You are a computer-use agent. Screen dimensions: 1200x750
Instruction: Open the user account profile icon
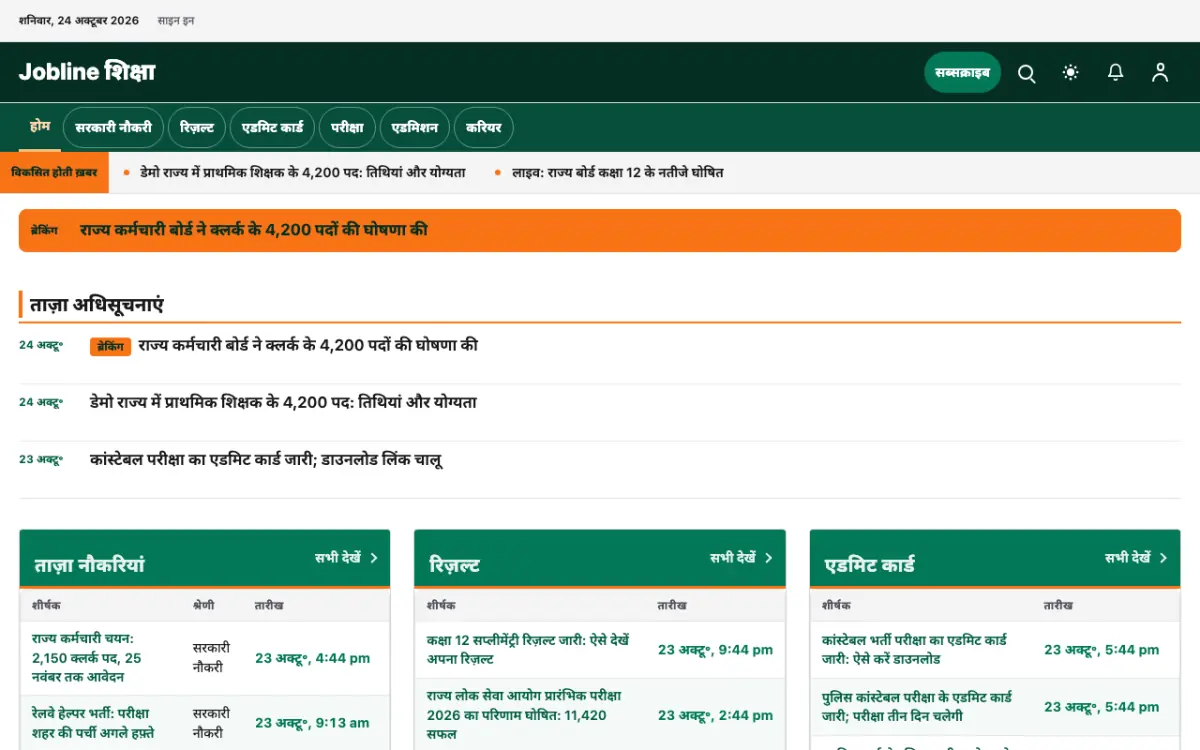coord(1160,73)
